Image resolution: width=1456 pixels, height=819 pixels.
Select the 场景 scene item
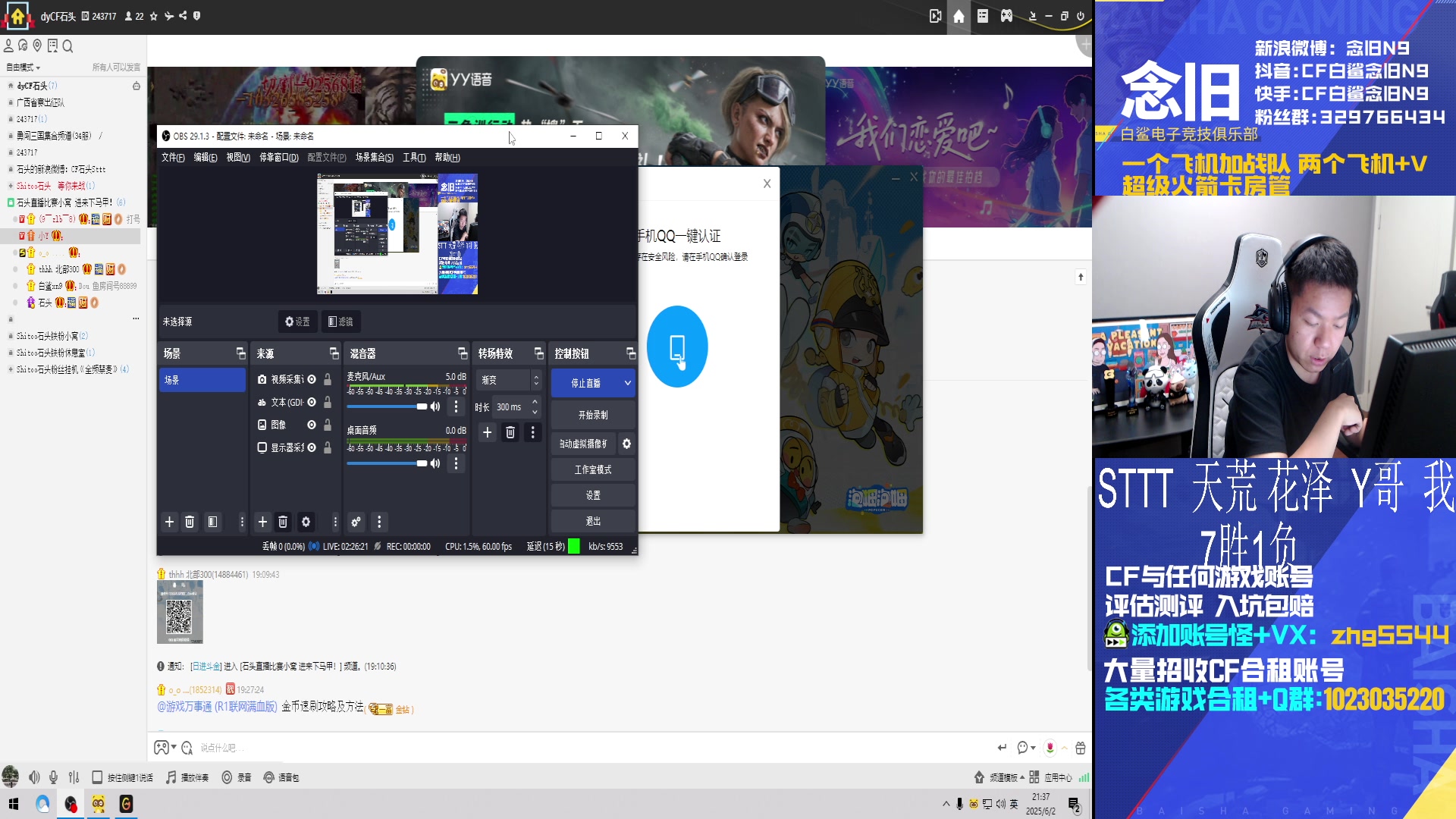click(202, 380)
